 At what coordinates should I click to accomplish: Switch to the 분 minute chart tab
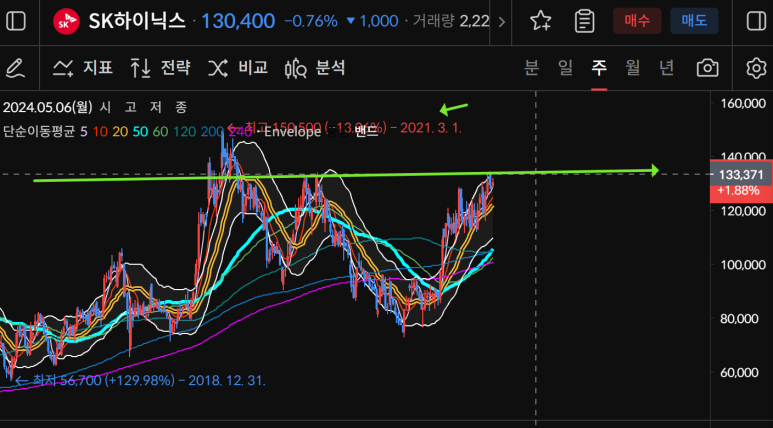tap(531, 68)
